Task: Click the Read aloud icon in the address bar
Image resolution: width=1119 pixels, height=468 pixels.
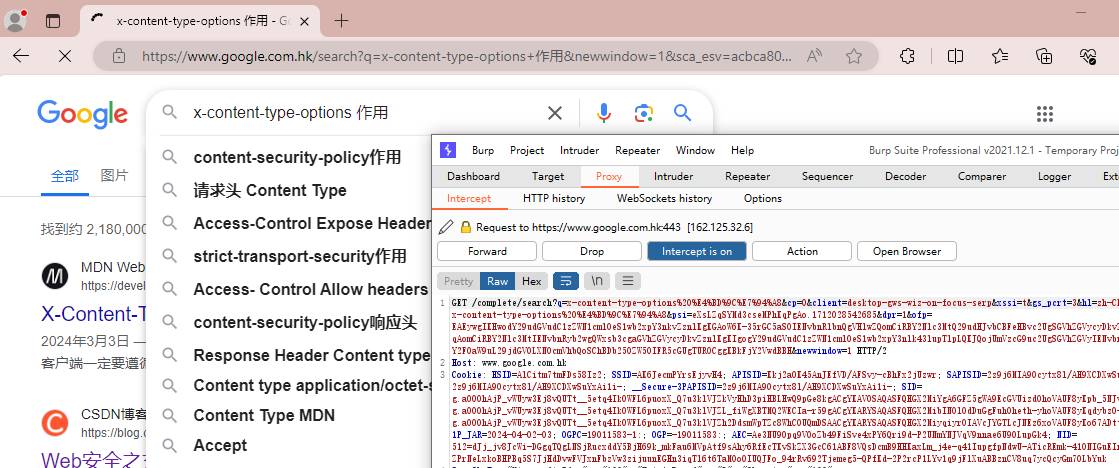Action: 814,56
